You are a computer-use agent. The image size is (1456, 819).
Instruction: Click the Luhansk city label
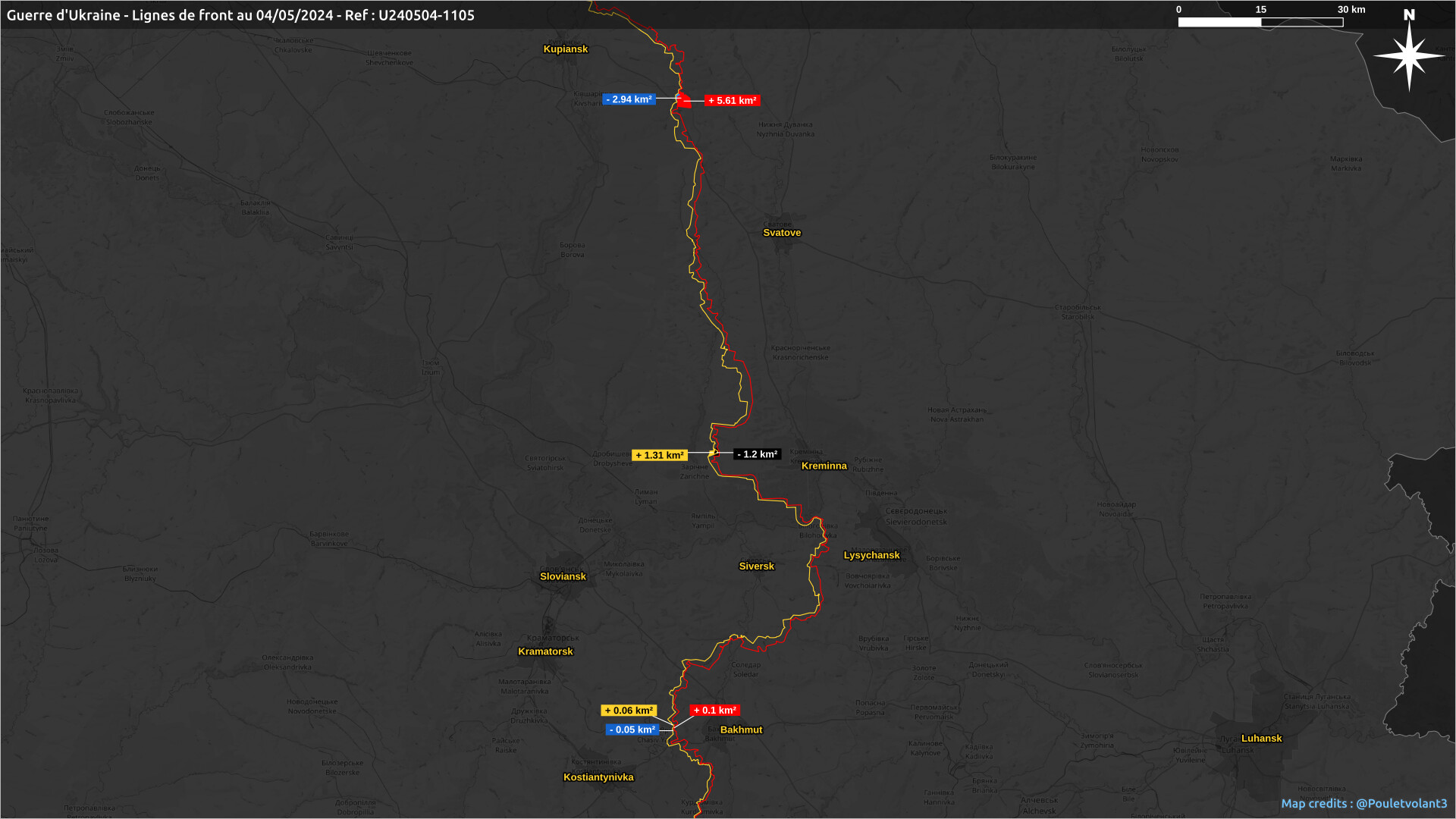(1261, 739)
